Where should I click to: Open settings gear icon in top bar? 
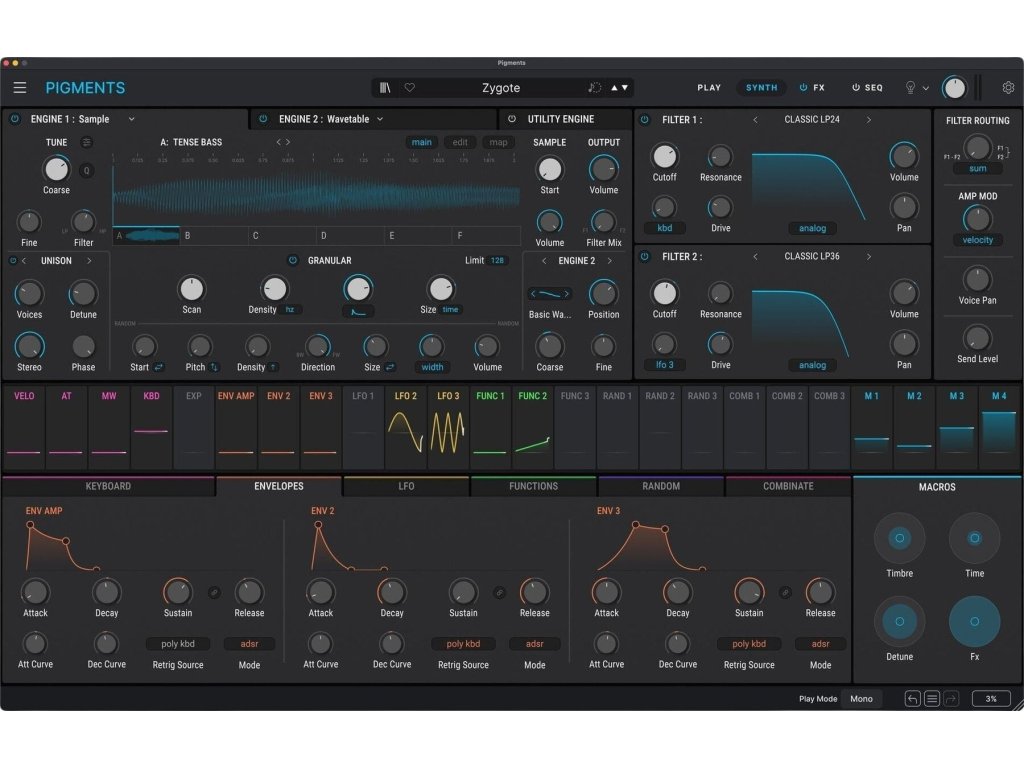click(1008, 88)
